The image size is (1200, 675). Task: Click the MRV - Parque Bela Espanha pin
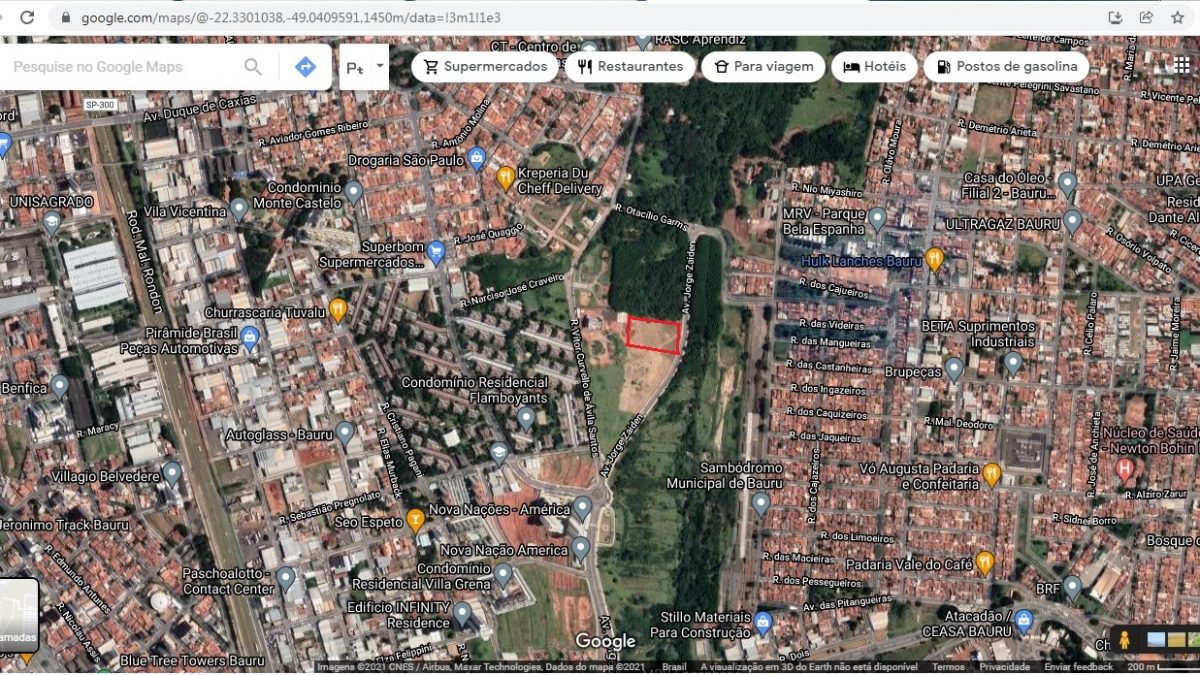tap(877, 219)
